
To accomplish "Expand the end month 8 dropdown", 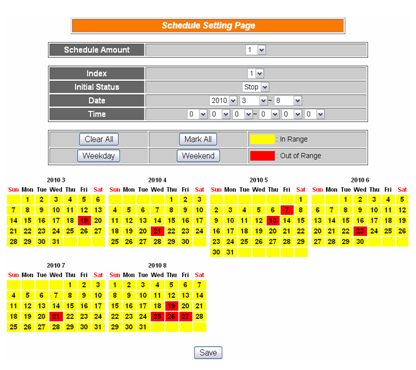I will tap(288, 101).
